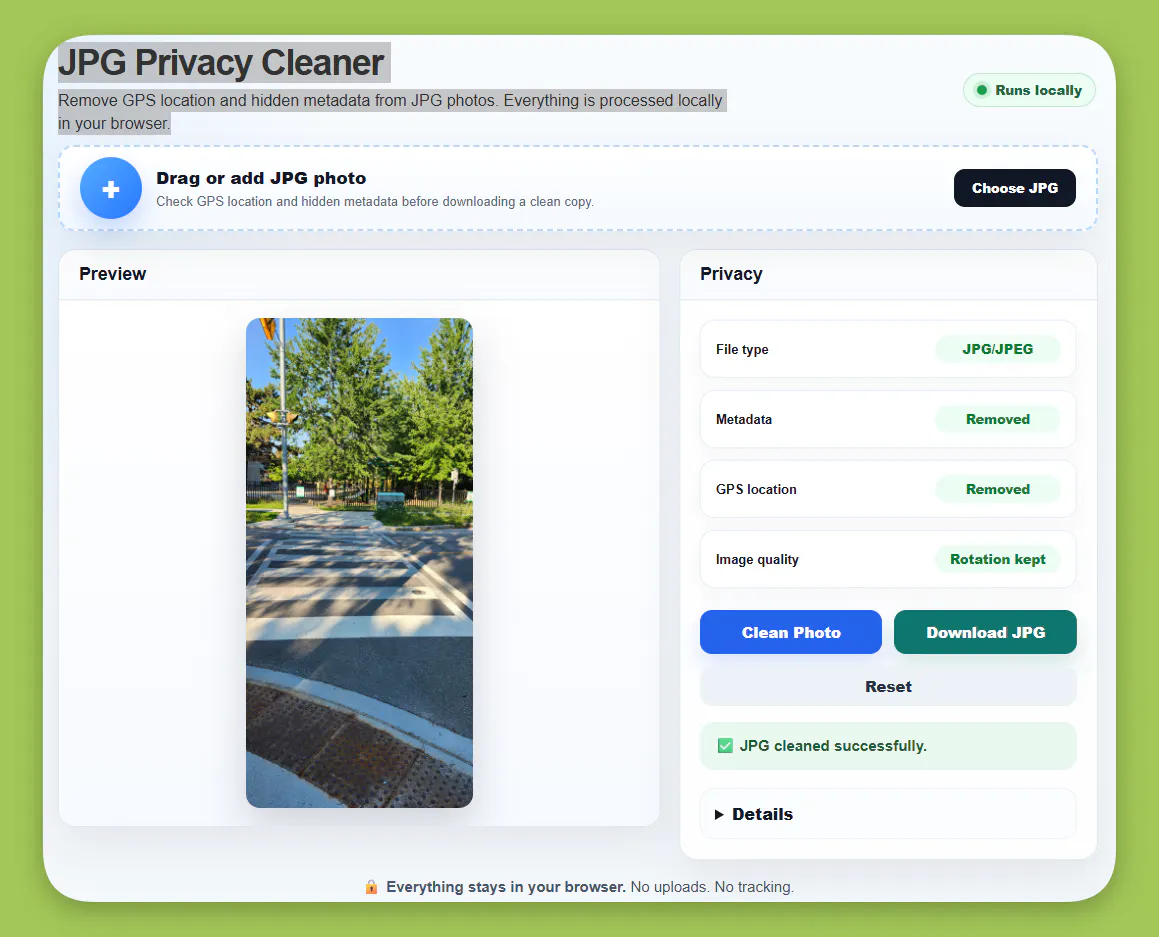Click Everything stays in your browser text

[506, 887]
